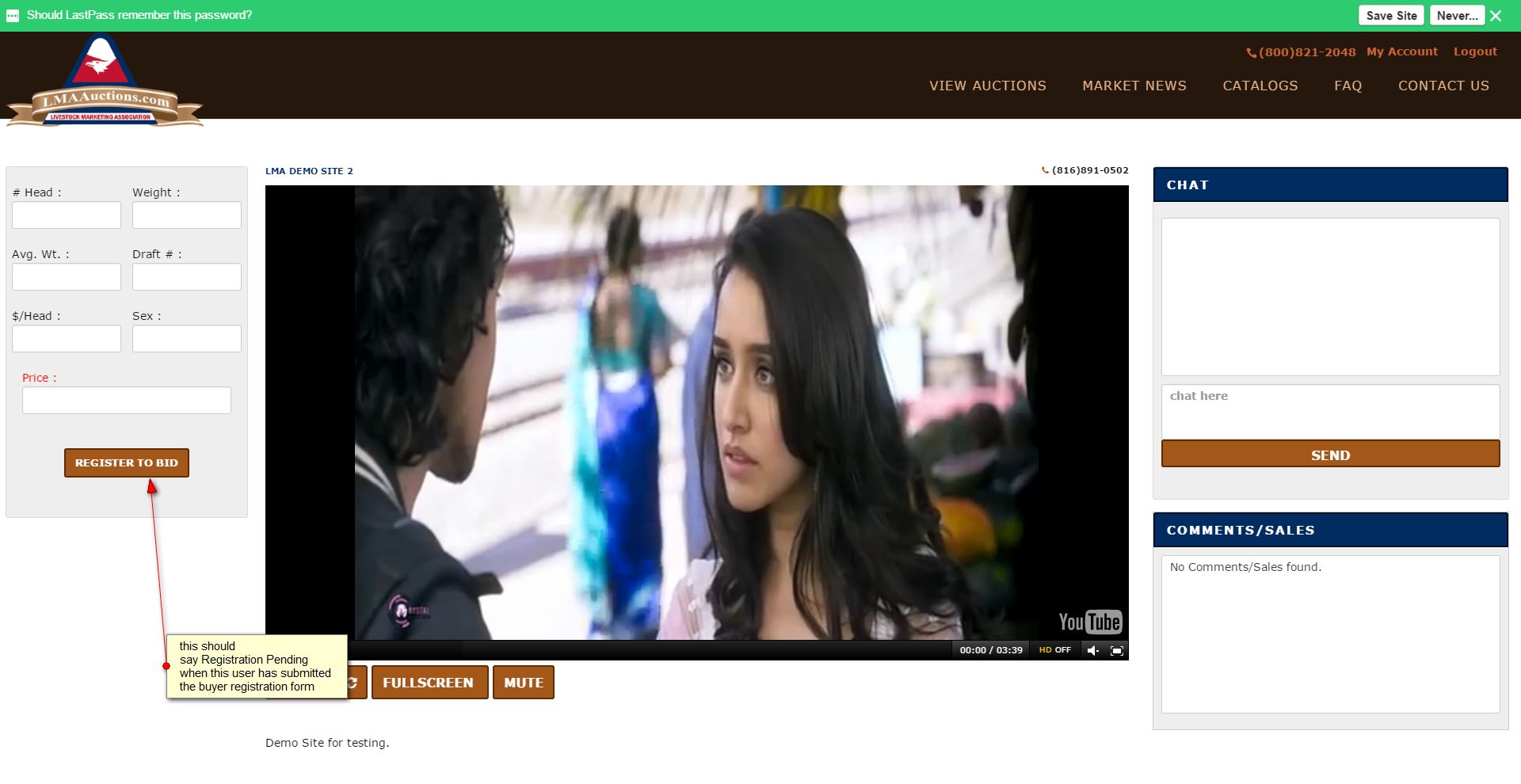Viewport: 1521px width, 784px height.
Task: Go to My Account
Action: (1402, 51)
